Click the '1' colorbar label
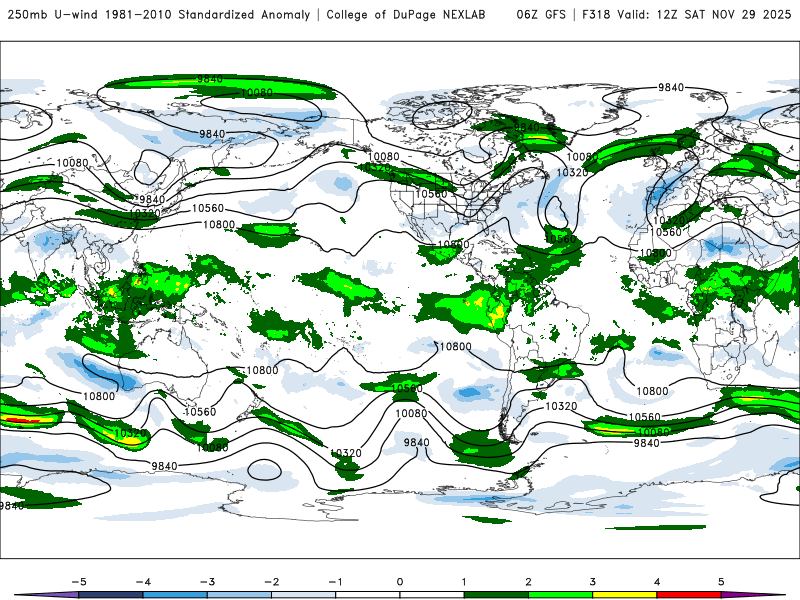This screenshot has width=800, height=600. point(464,582)
